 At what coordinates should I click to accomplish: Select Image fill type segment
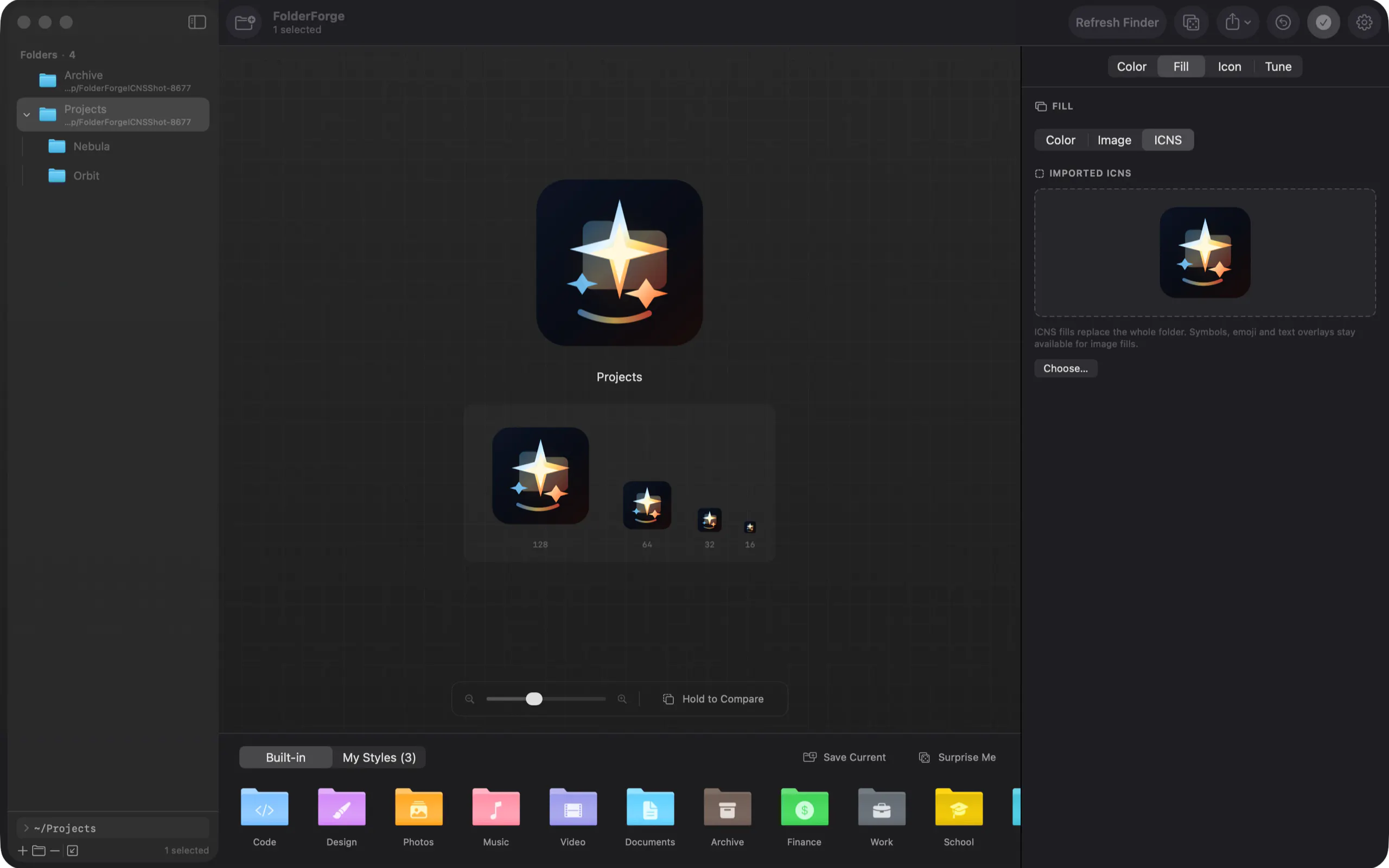pos(1114,140)
